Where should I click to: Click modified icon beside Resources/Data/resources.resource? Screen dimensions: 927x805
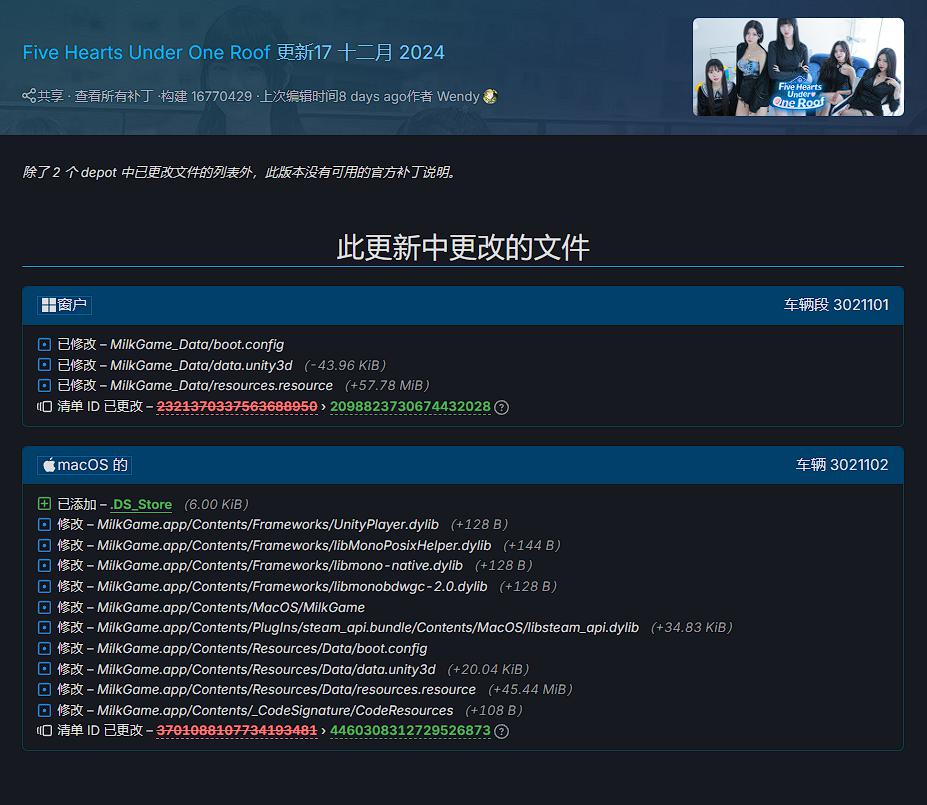[x=44, y=689]
